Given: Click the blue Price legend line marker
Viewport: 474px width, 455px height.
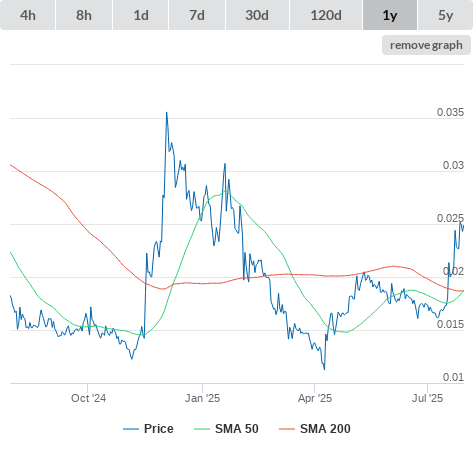Looking at the screenshot, I should coord(131,429).
